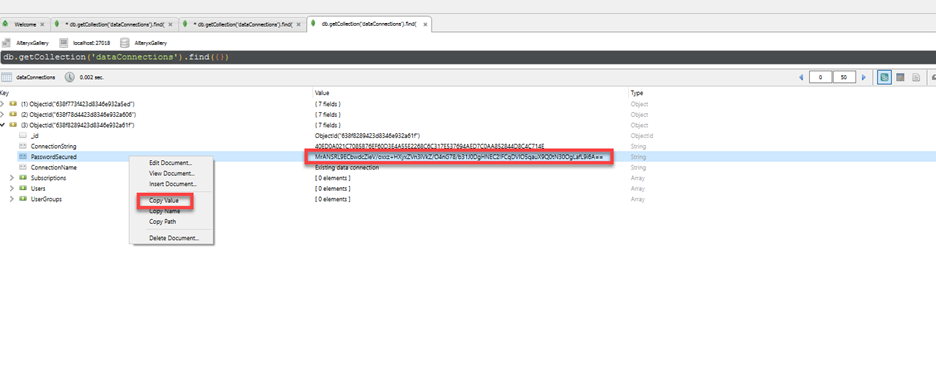Go to next page with right arrow
Image resolution: width=936 pixels, height=392 pixels.
click(863, 78)
